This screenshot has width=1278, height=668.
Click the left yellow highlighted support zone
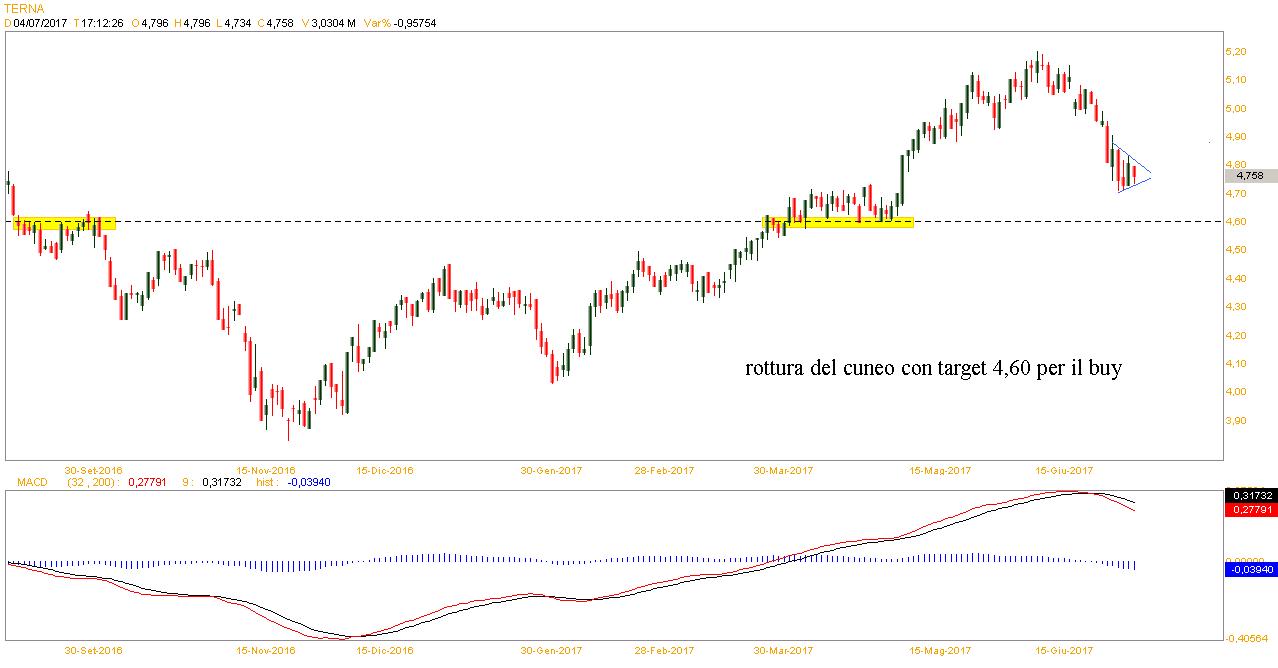[x=64, y=223]
